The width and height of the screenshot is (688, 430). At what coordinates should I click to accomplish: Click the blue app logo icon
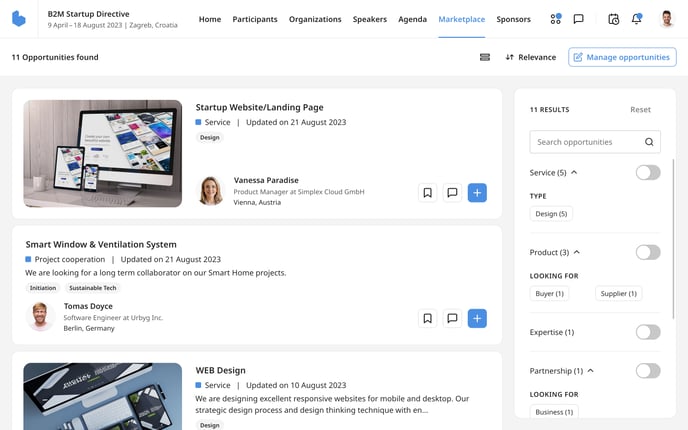pos(18,19)
